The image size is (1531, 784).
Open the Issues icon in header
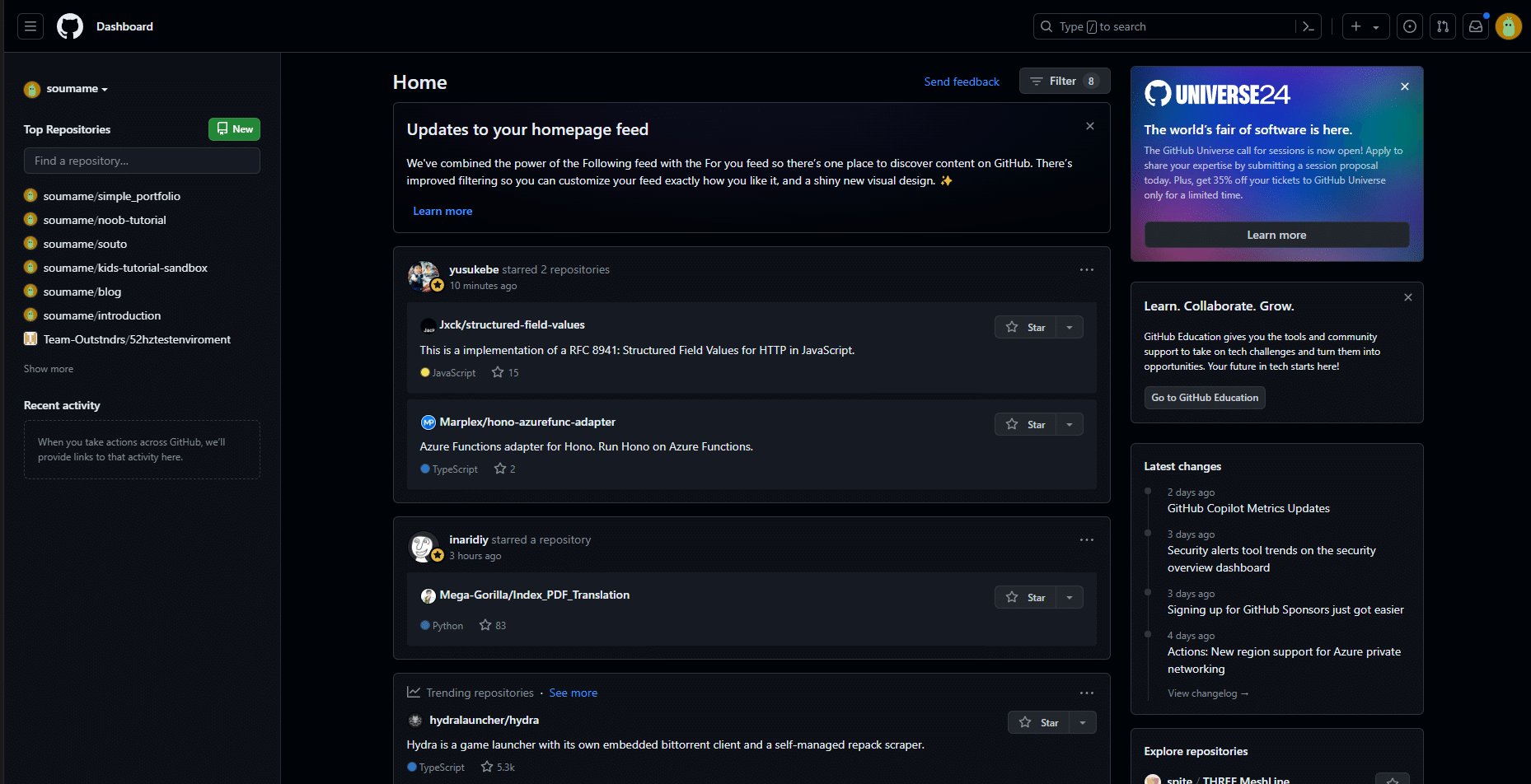[1410, 26]
